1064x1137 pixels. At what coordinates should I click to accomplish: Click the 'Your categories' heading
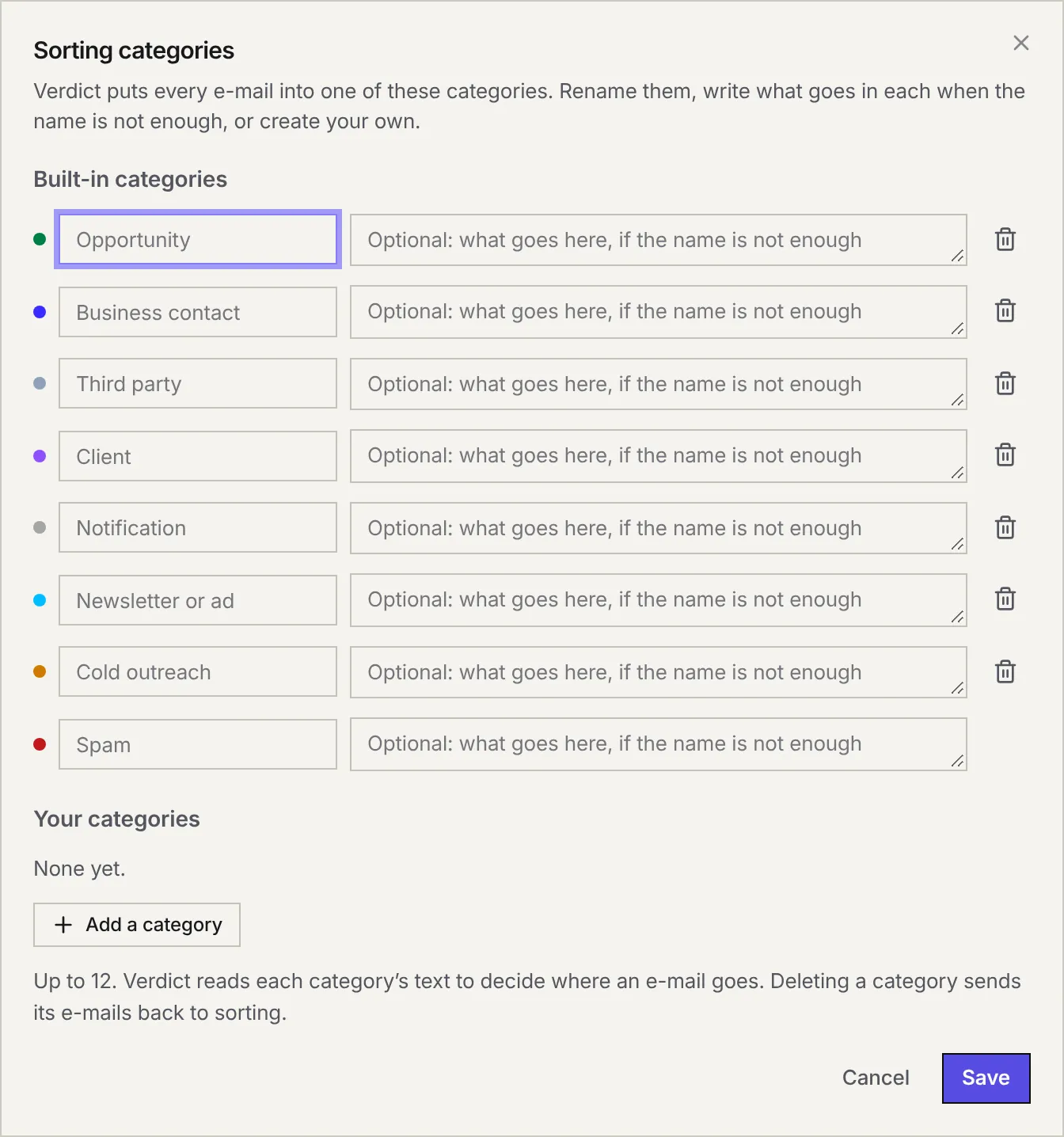pos(116,819)
